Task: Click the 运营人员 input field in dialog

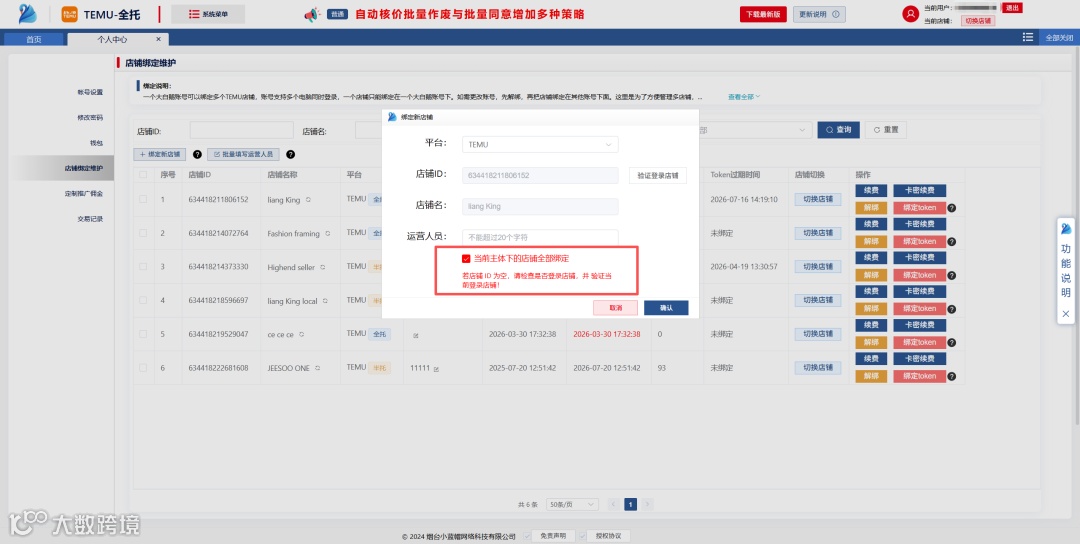Action: (540, 237)
